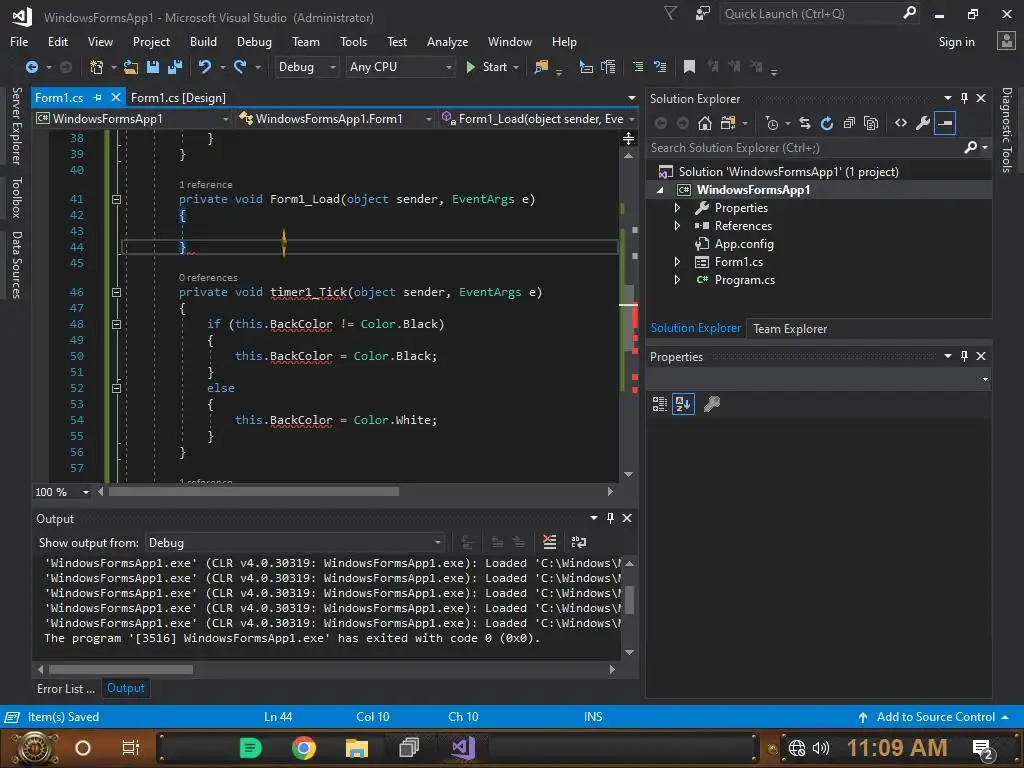Expand the Properties node in Solution Explorer
This screenshot has width=1024, height=768.
click(677, 208)
